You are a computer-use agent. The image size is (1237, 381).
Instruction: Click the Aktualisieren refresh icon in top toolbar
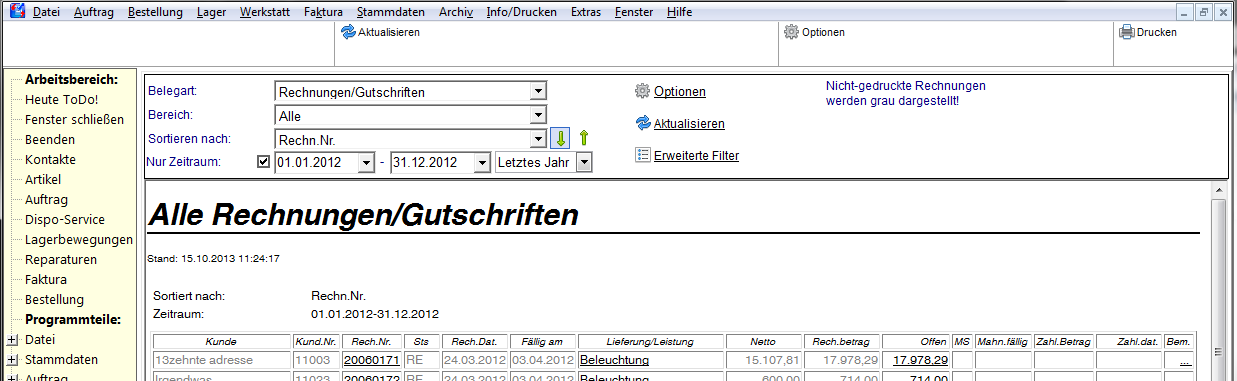coord(348,32)
